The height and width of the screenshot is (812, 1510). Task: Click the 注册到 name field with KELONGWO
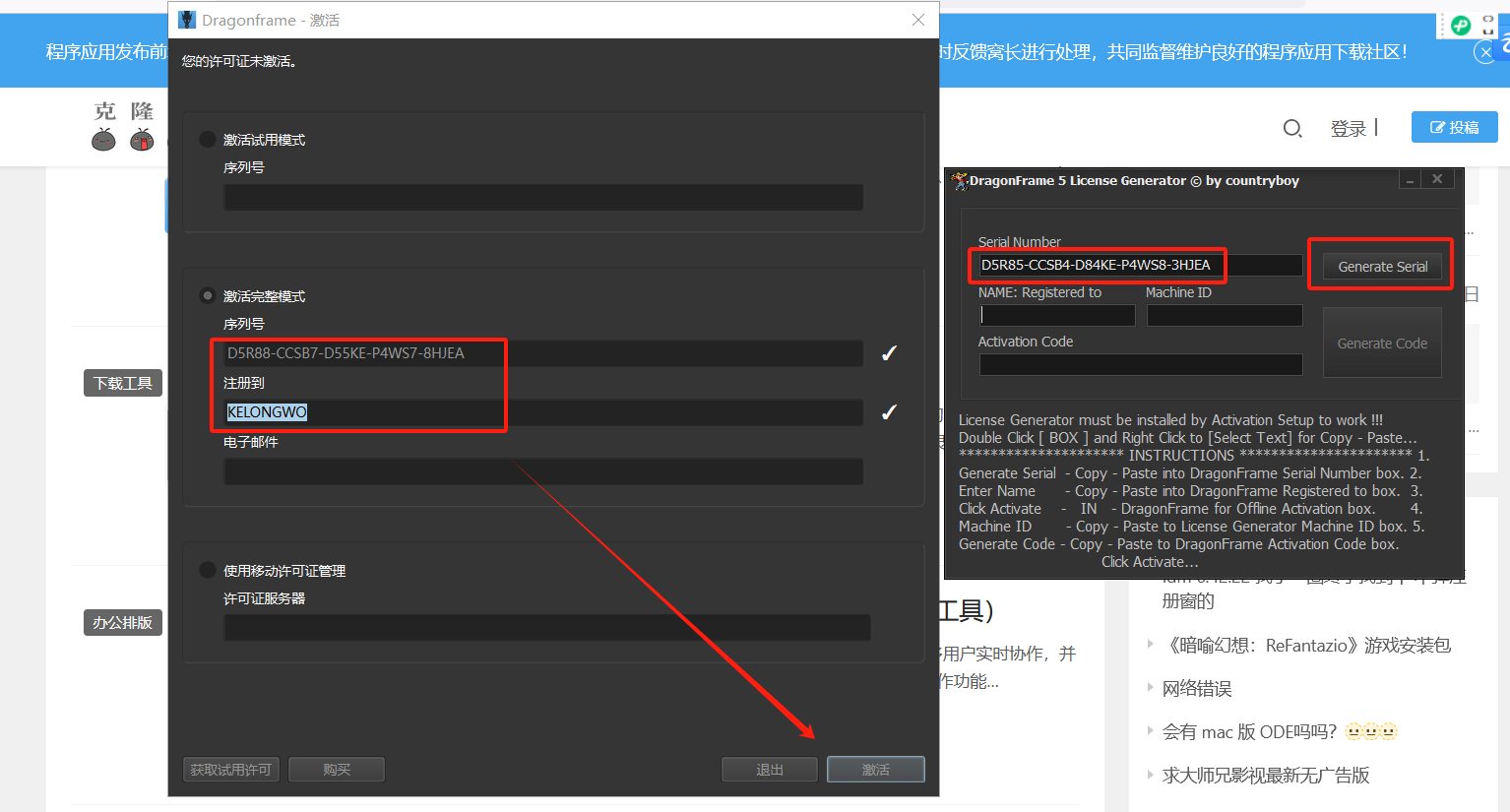click(543, 411)
